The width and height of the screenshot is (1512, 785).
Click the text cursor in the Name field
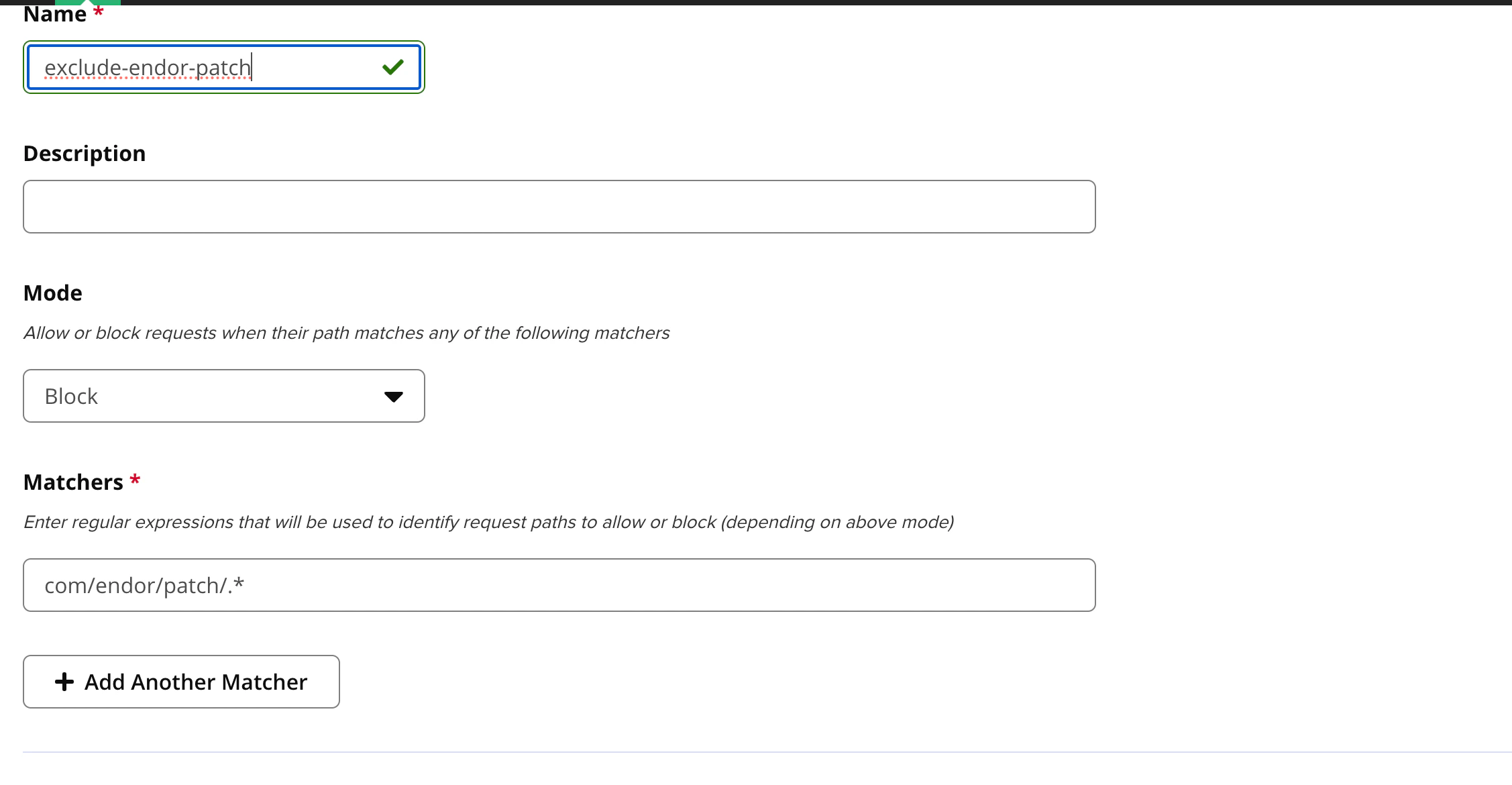click(x=252, y=66)
